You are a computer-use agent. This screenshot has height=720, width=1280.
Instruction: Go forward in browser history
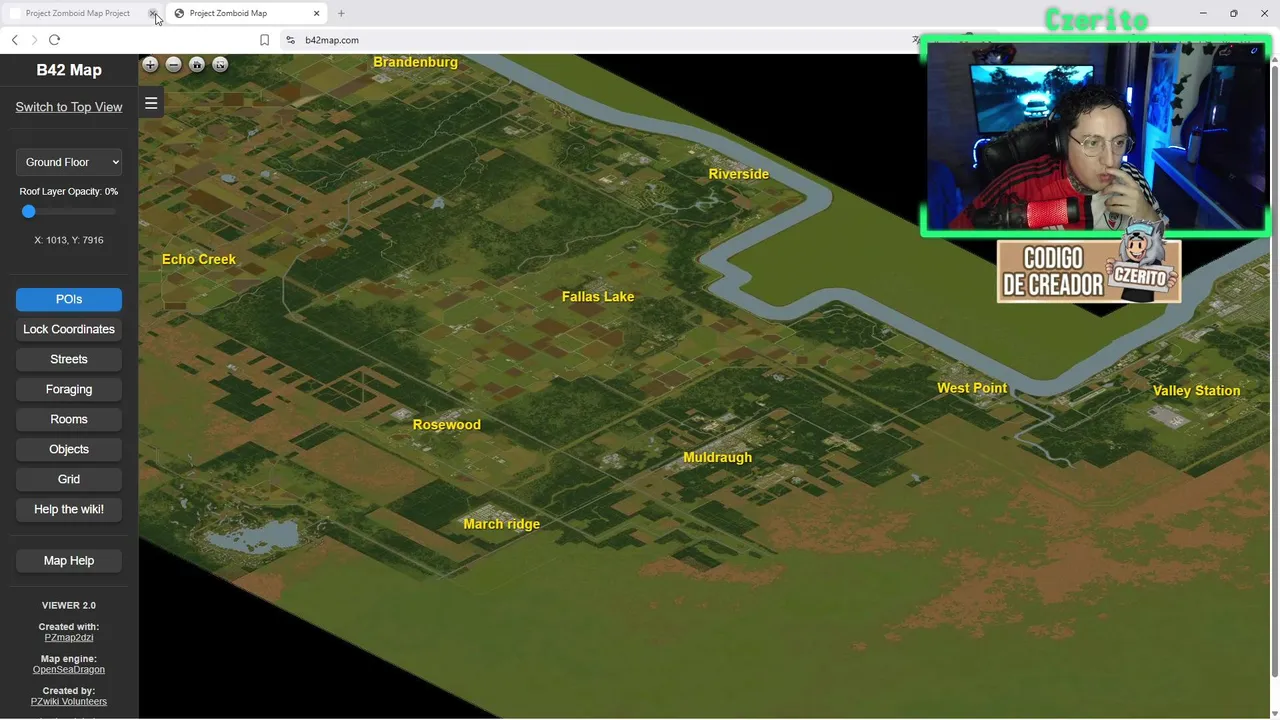(x=34, y=40)
